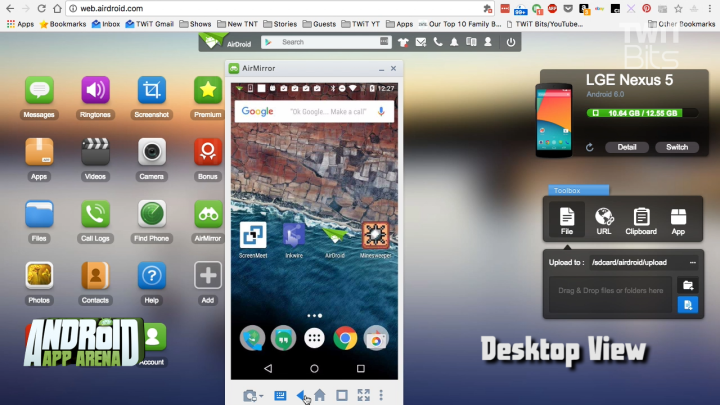Click the Shows bookmark folder in bookmarks bar
This screenshot has width=720, height=405.
[x=199, y=23]
